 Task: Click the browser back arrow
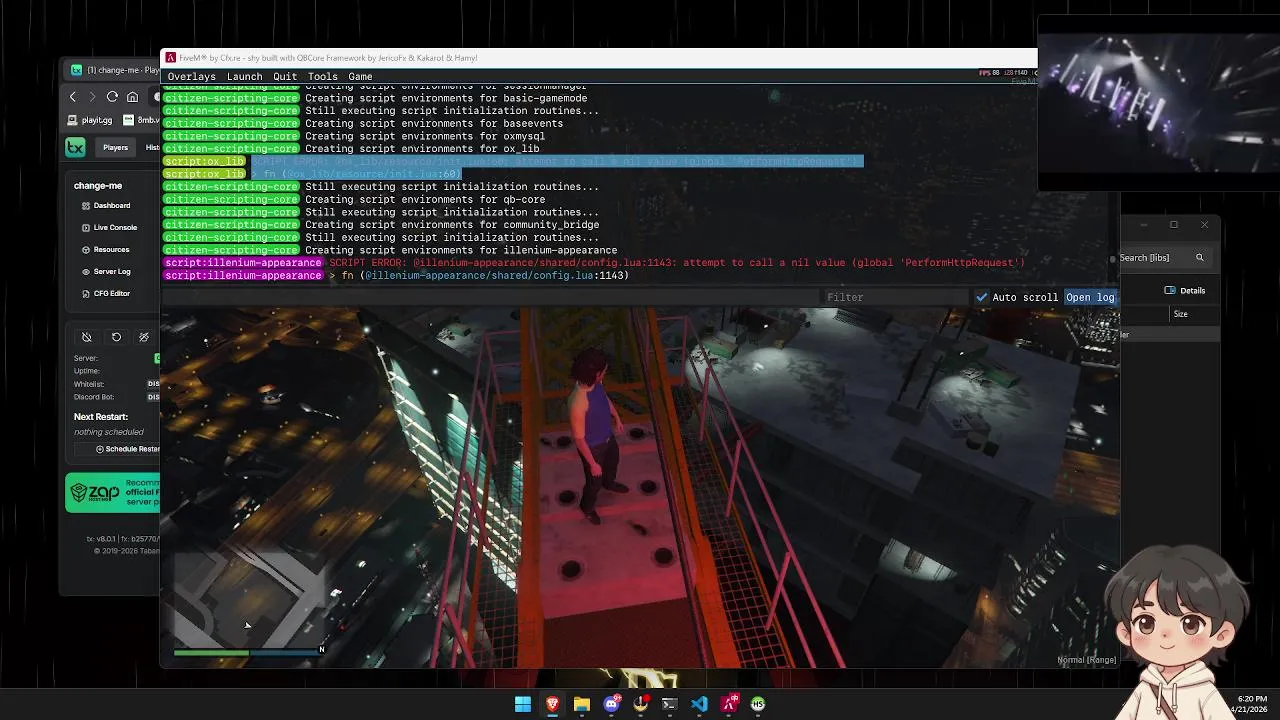pyautogui.click(x=73, y=96)
